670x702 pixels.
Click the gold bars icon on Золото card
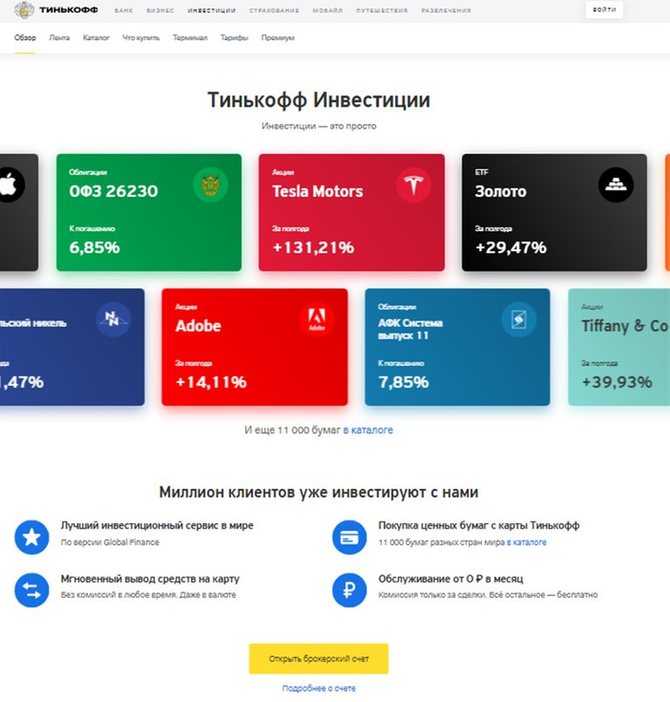pos(616,184)
